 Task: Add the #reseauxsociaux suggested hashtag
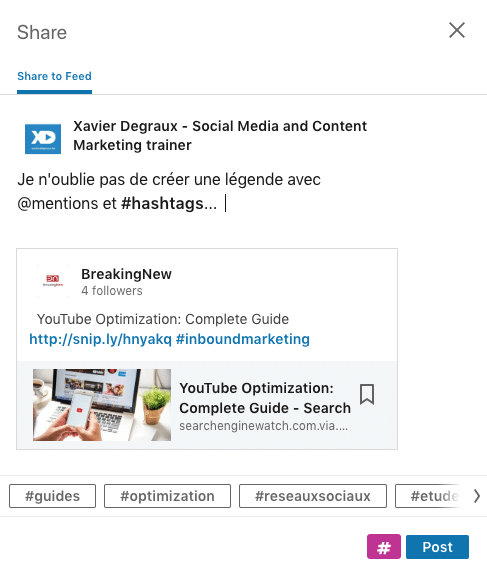click(x=313, y=496)
